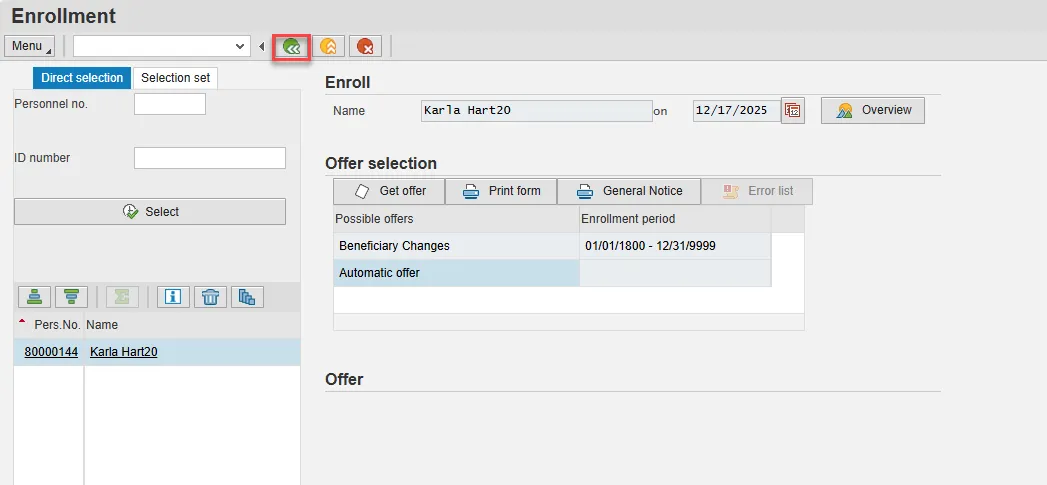Image resolution: width=1047 pixels, height=485 pixels.
Task: Open the Menu button
Action: pos(29,46)
